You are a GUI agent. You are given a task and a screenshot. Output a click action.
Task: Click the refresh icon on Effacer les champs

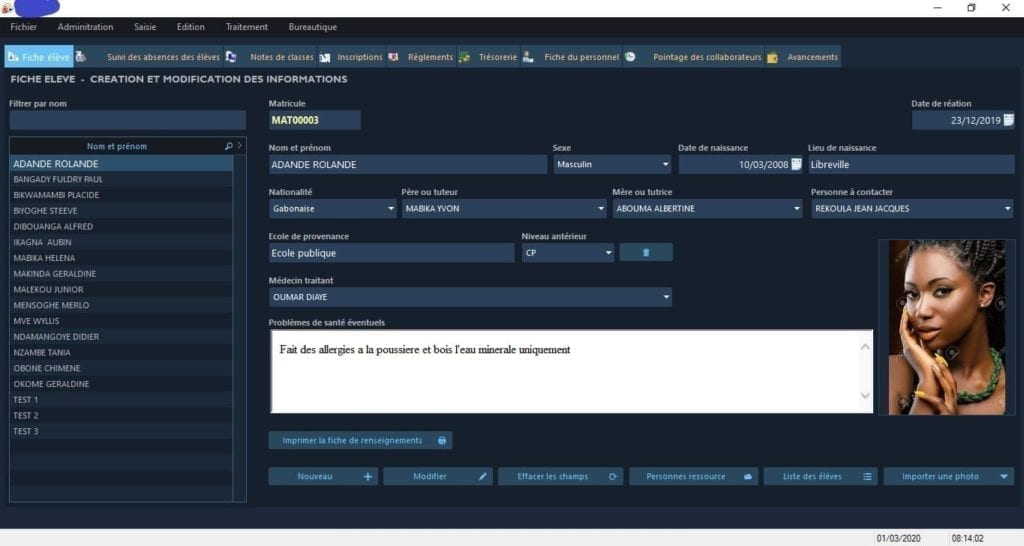point(613,477)
